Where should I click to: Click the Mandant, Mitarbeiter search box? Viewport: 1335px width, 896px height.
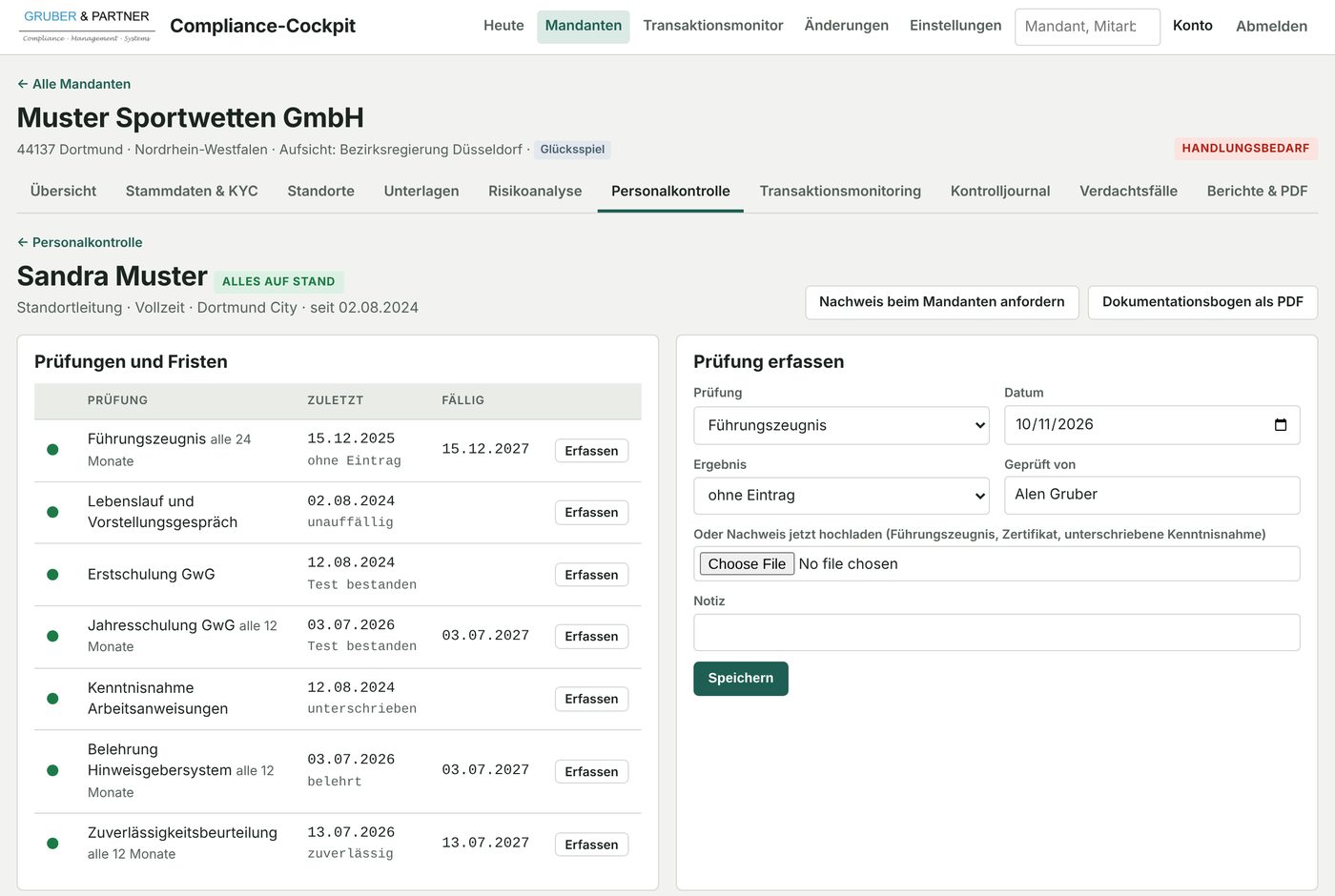point(1087,27)
